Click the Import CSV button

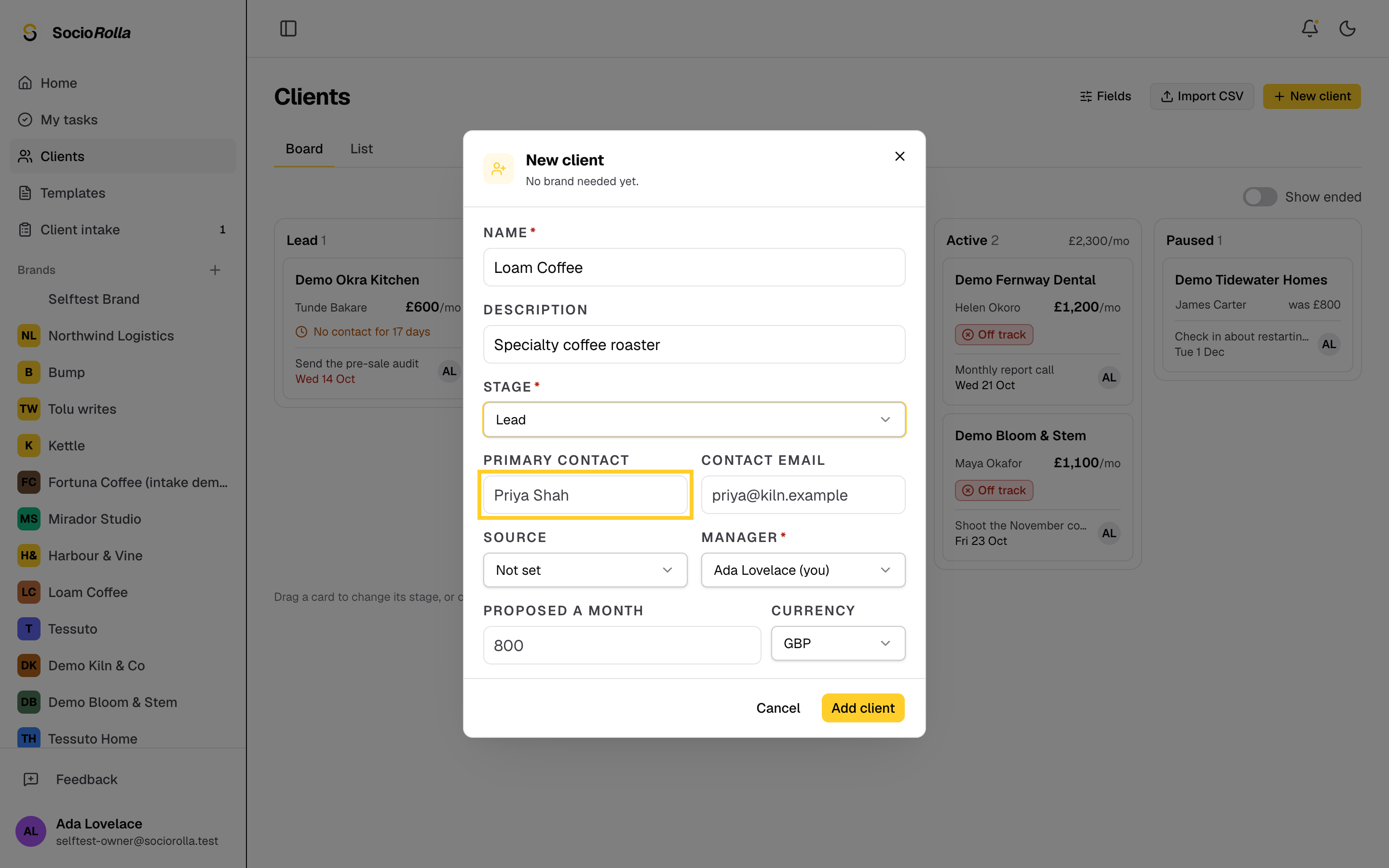coord(1201,96)
